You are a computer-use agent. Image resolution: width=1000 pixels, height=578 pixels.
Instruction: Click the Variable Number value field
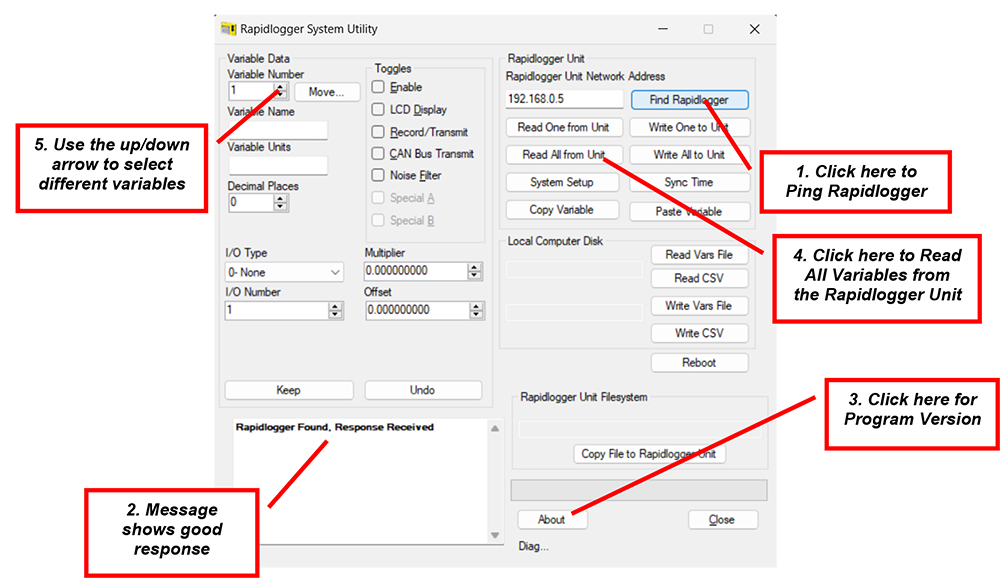(x=251, y=91)
